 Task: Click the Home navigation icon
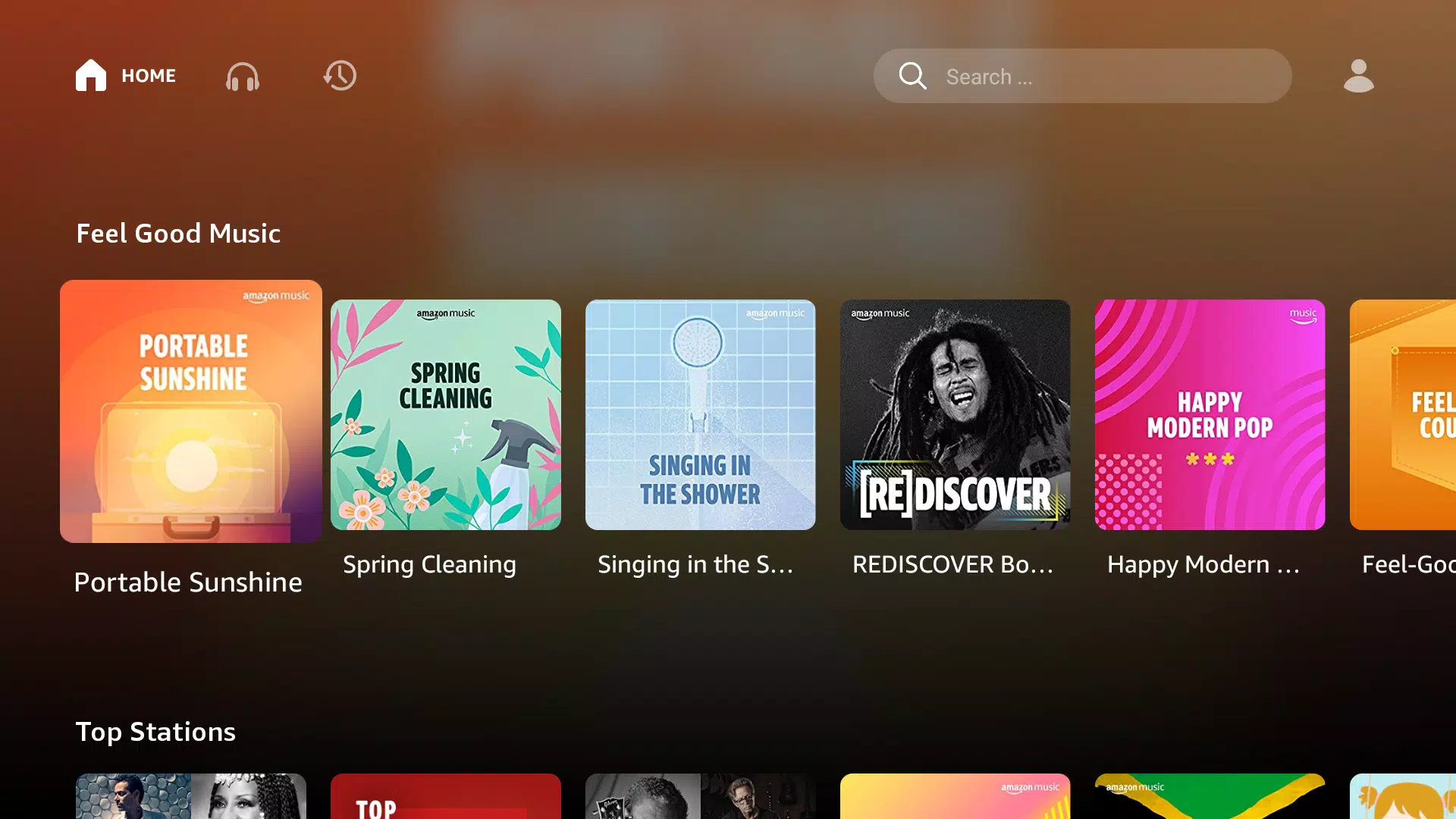click(x=91, y=76)
